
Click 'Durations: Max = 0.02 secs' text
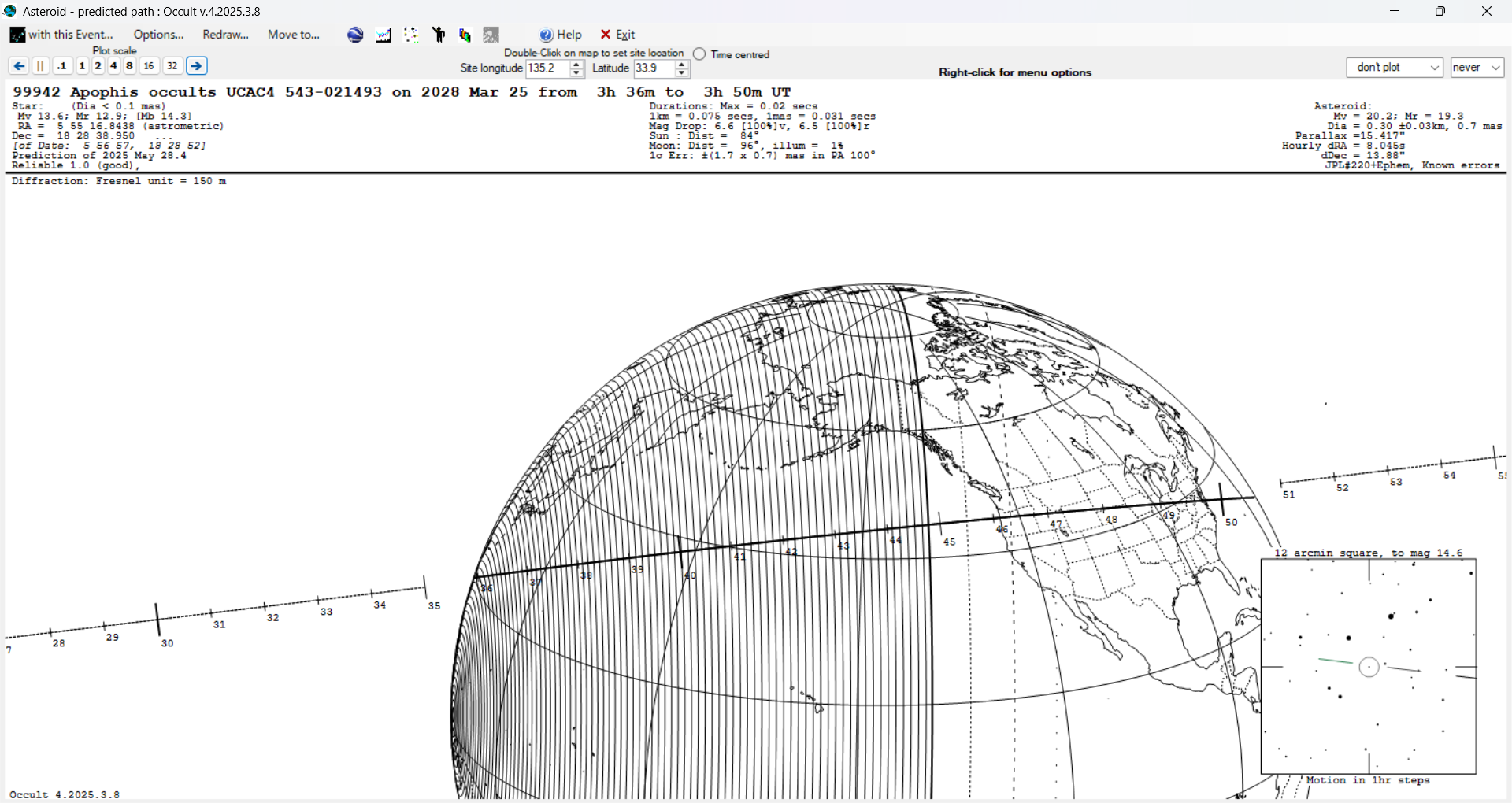coord(733,106)
